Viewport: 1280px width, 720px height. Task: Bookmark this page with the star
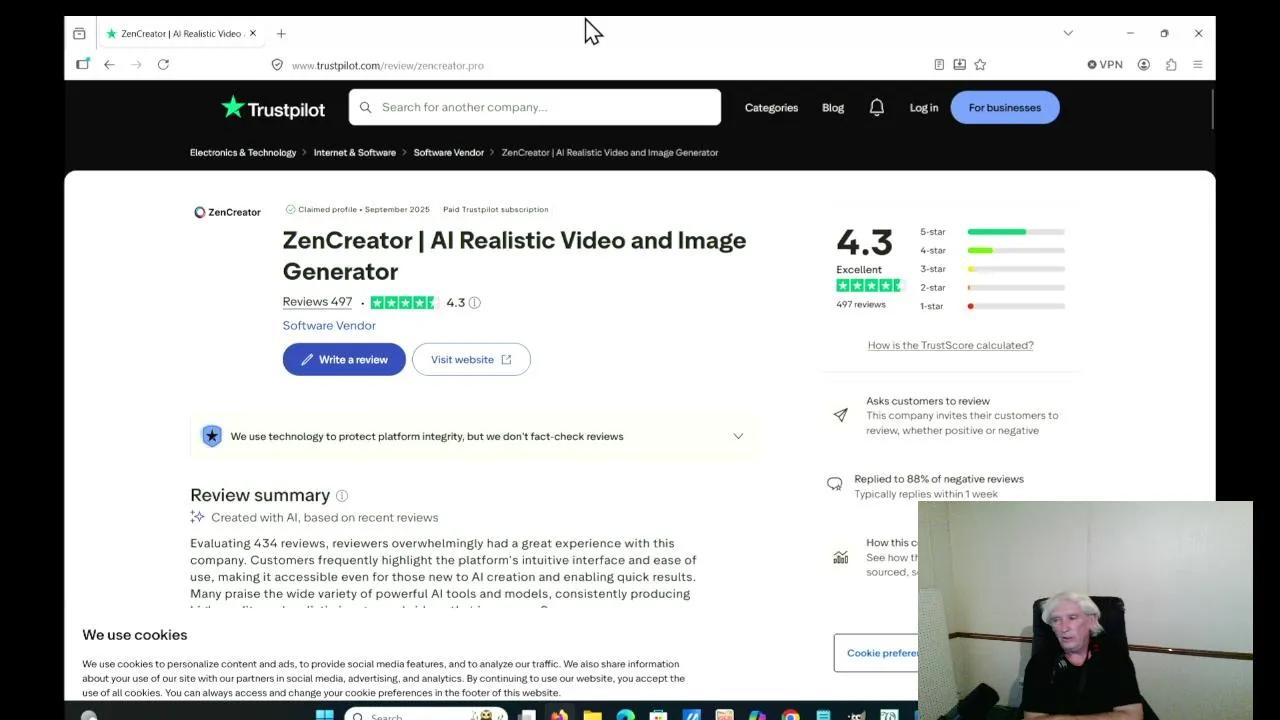pos(980,65)
